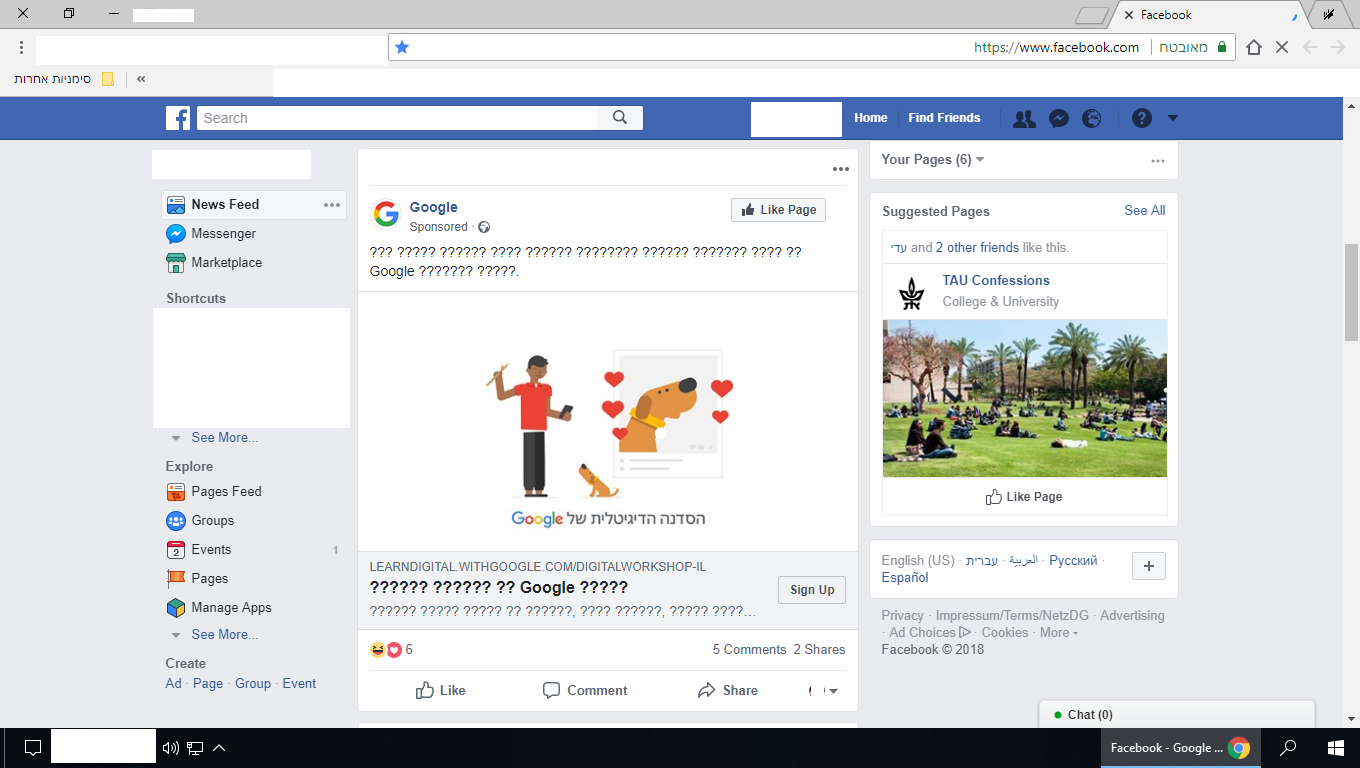Viewport: 1360px width, 768px height.
Task: Click TAU Confessions page logo
Action: tap(911, 292)
